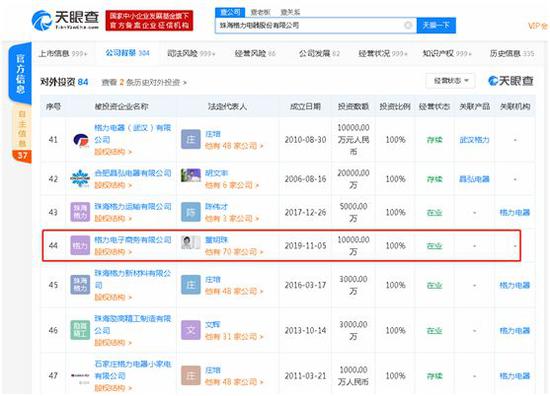Image resolution: width=550 pixels, height=396 pixels.
Task: Click the 合肥晶弘电器 snowflake logo
Action: click(x=80, y=179)
